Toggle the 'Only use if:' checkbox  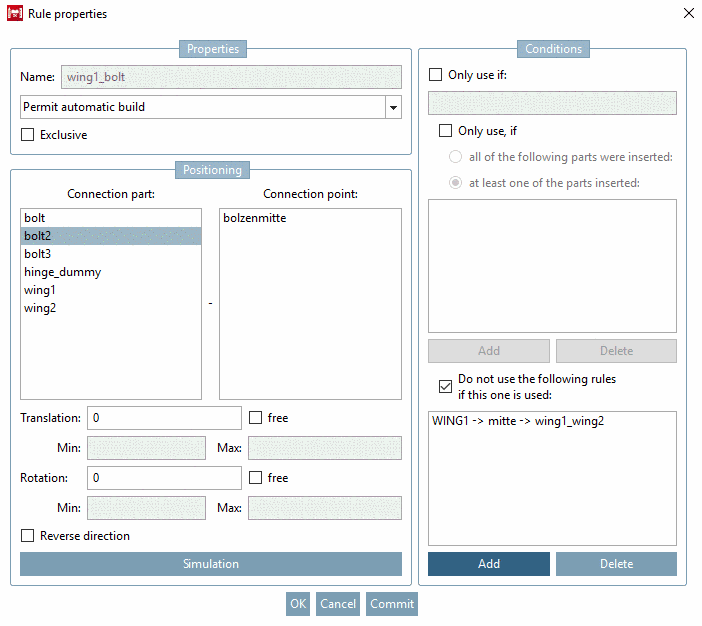pos(436,75)
